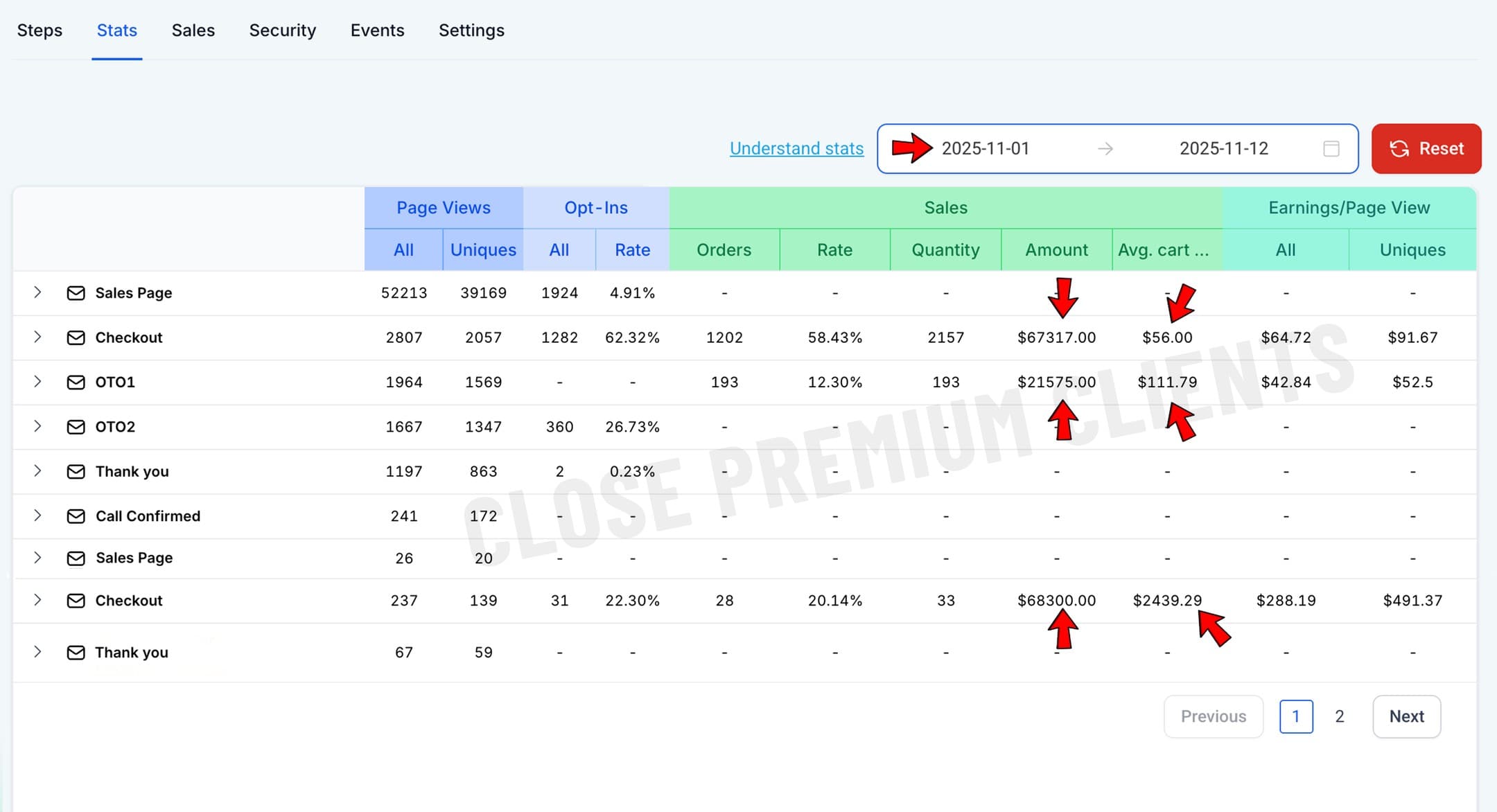This screenshot has height=812, width=1497.
Task: Open the Events tab
Action: click(377, 30)
